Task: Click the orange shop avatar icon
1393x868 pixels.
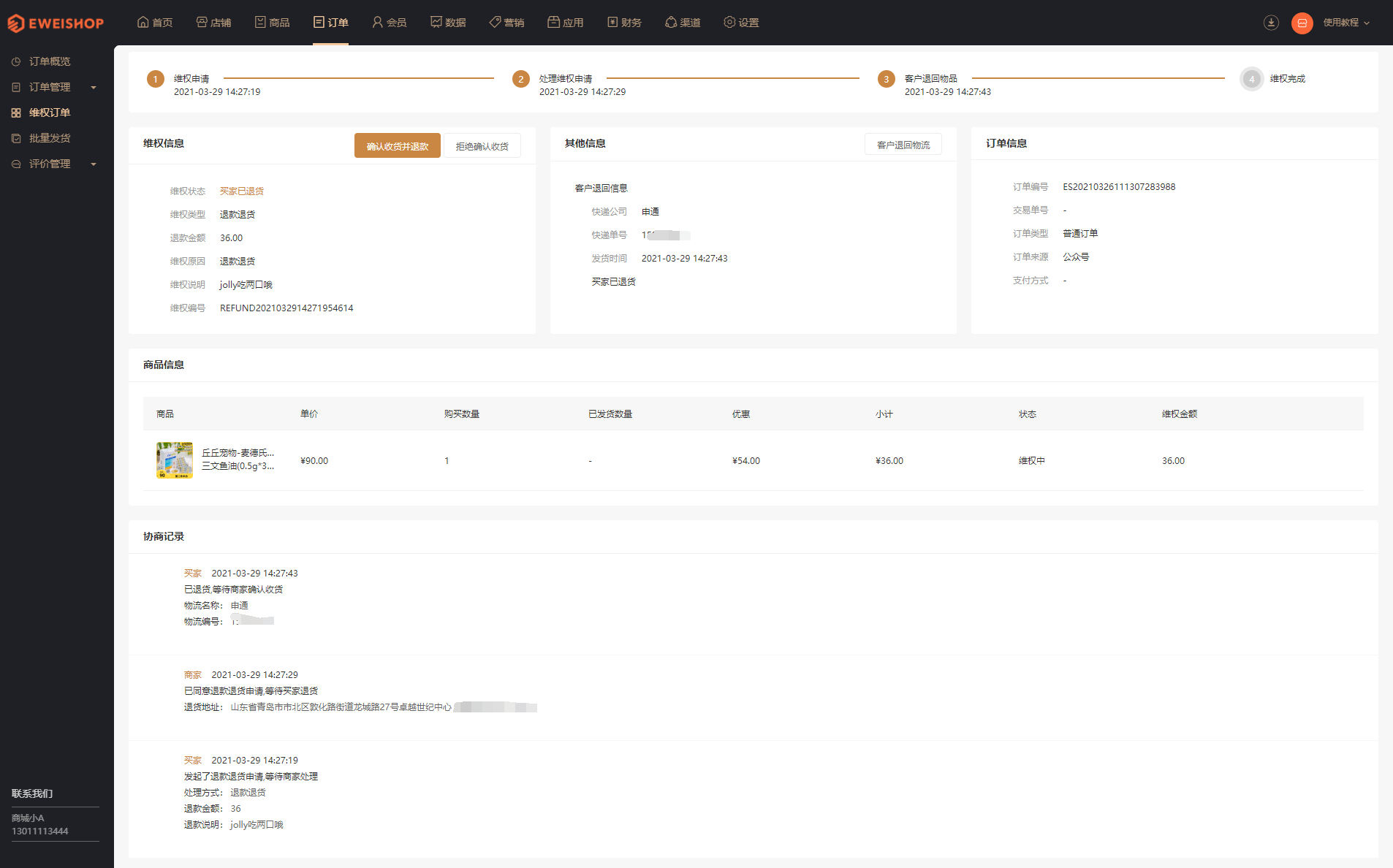Action: point(1302,23)
